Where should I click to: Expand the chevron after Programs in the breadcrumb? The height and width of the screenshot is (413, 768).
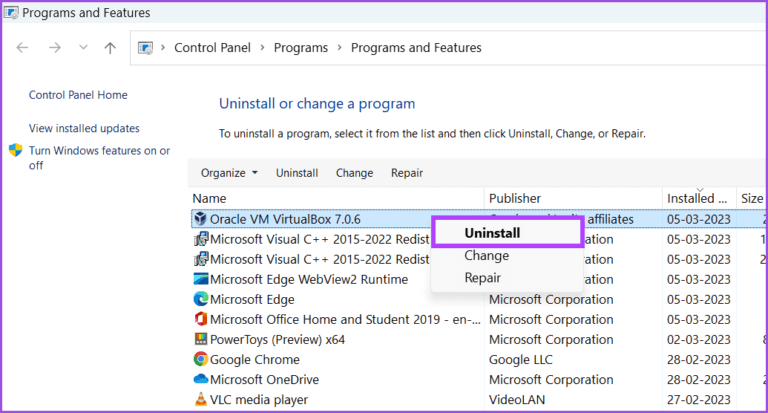[x=339, y=48]
